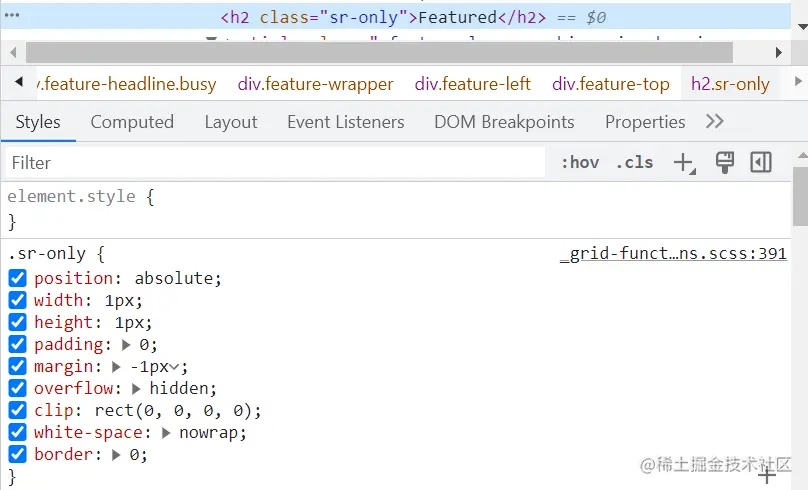Disable the padding: 0 declaration

(x=18, y=344)
